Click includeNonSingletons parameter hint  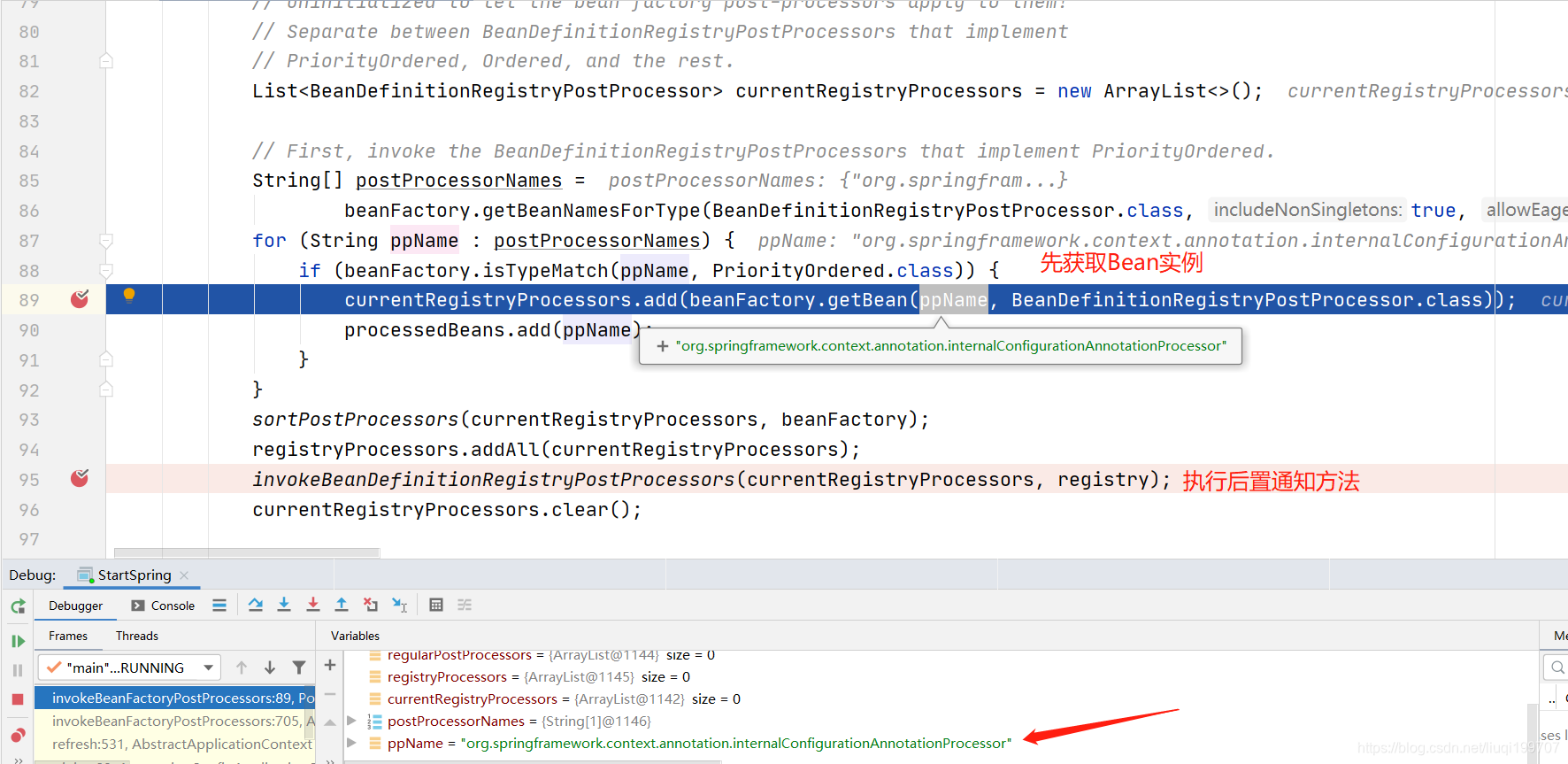[x=1307, y=210]
